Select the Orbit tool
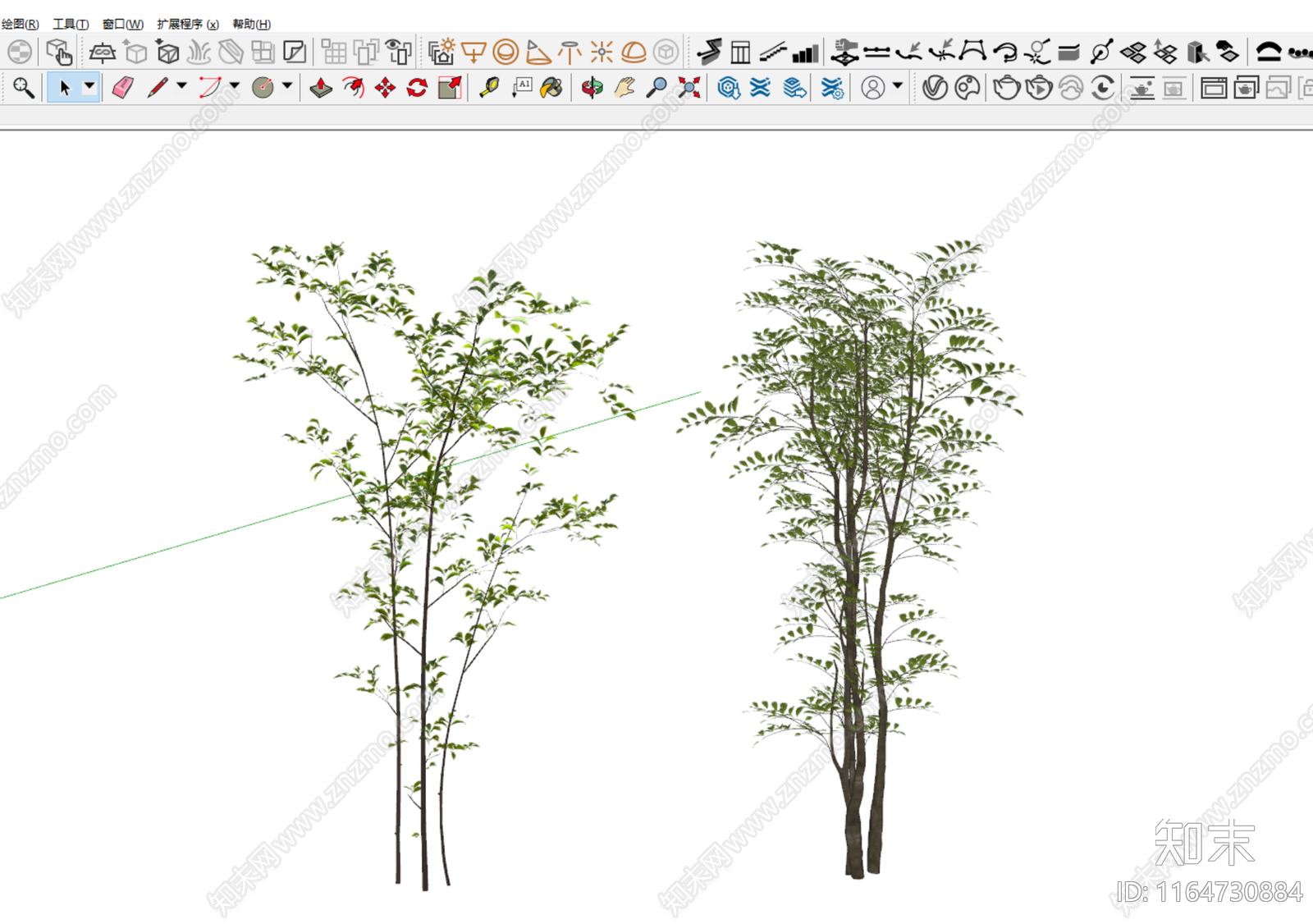 [x=592, y=88]
